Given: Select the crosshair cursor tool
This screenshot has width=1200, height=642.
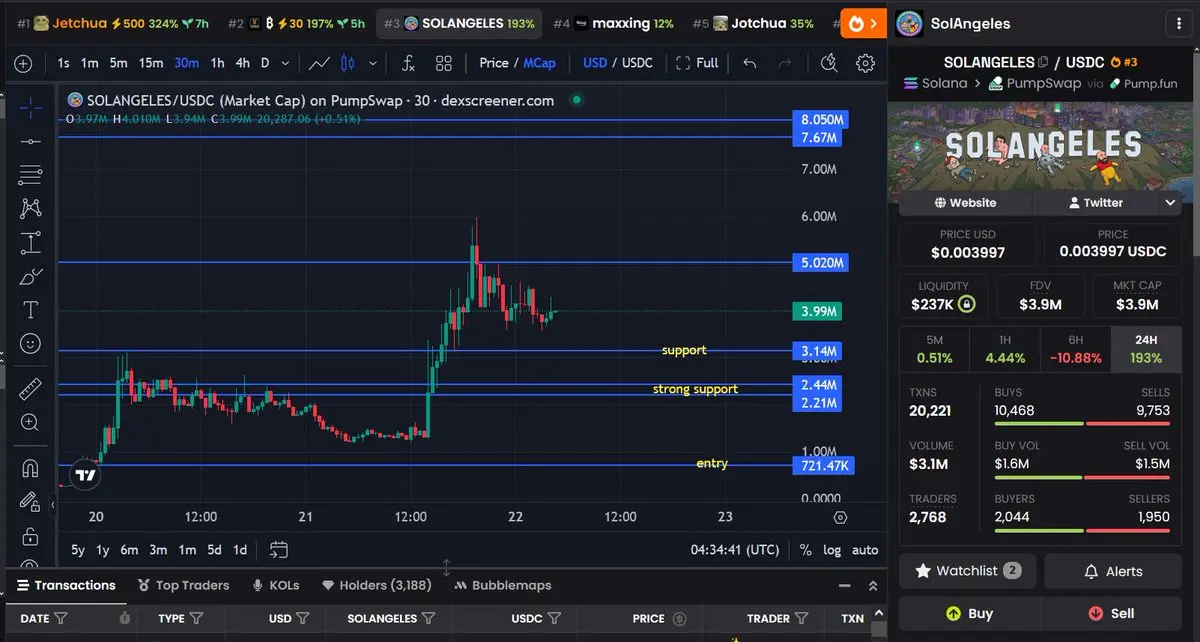Looking at the screenshot, I should point(31,106).
